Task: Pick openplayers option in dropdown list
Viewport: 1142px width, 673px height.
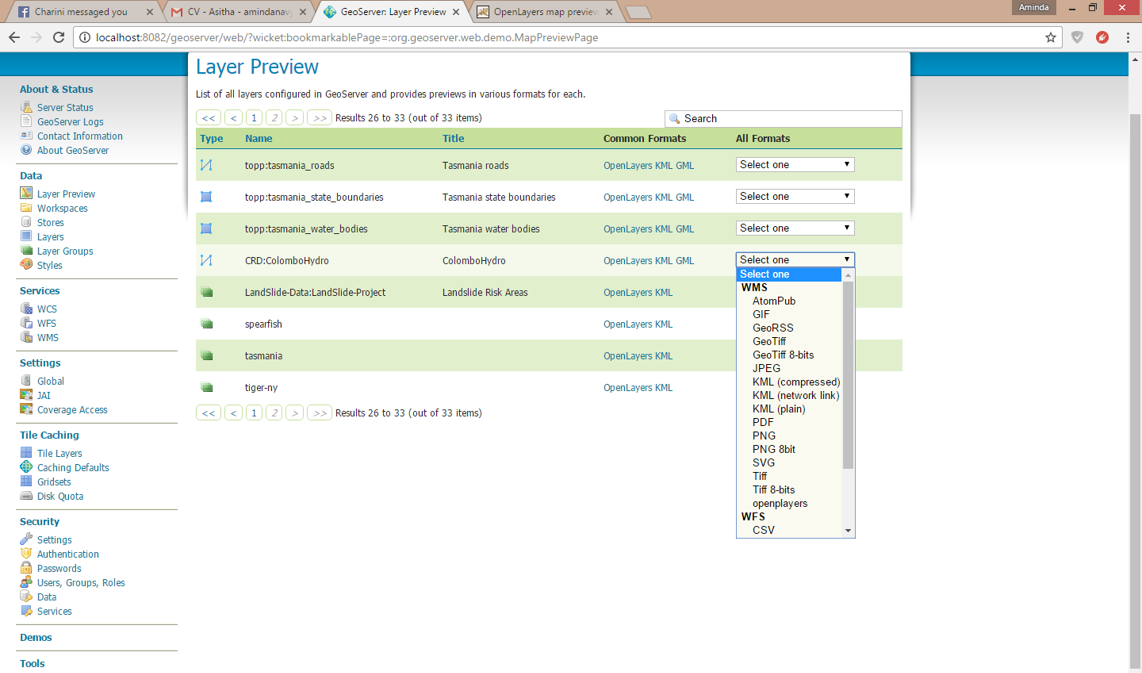Action: [779, 503]
